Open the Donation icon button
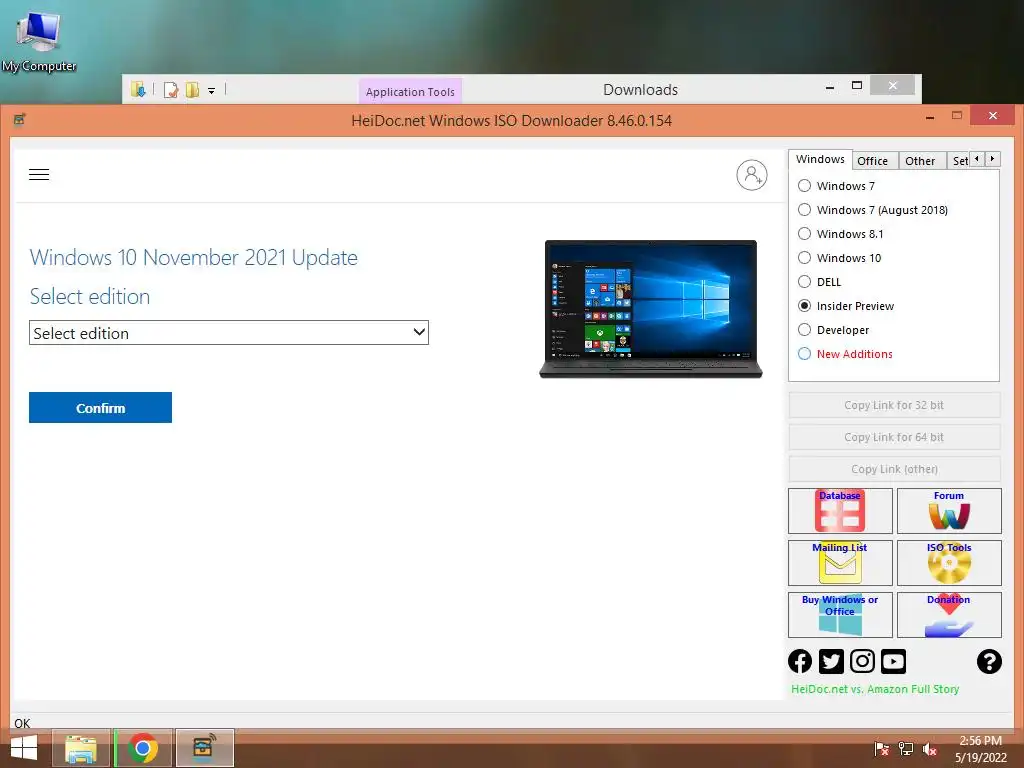1024x768 pixels. (x=949, y=615)
